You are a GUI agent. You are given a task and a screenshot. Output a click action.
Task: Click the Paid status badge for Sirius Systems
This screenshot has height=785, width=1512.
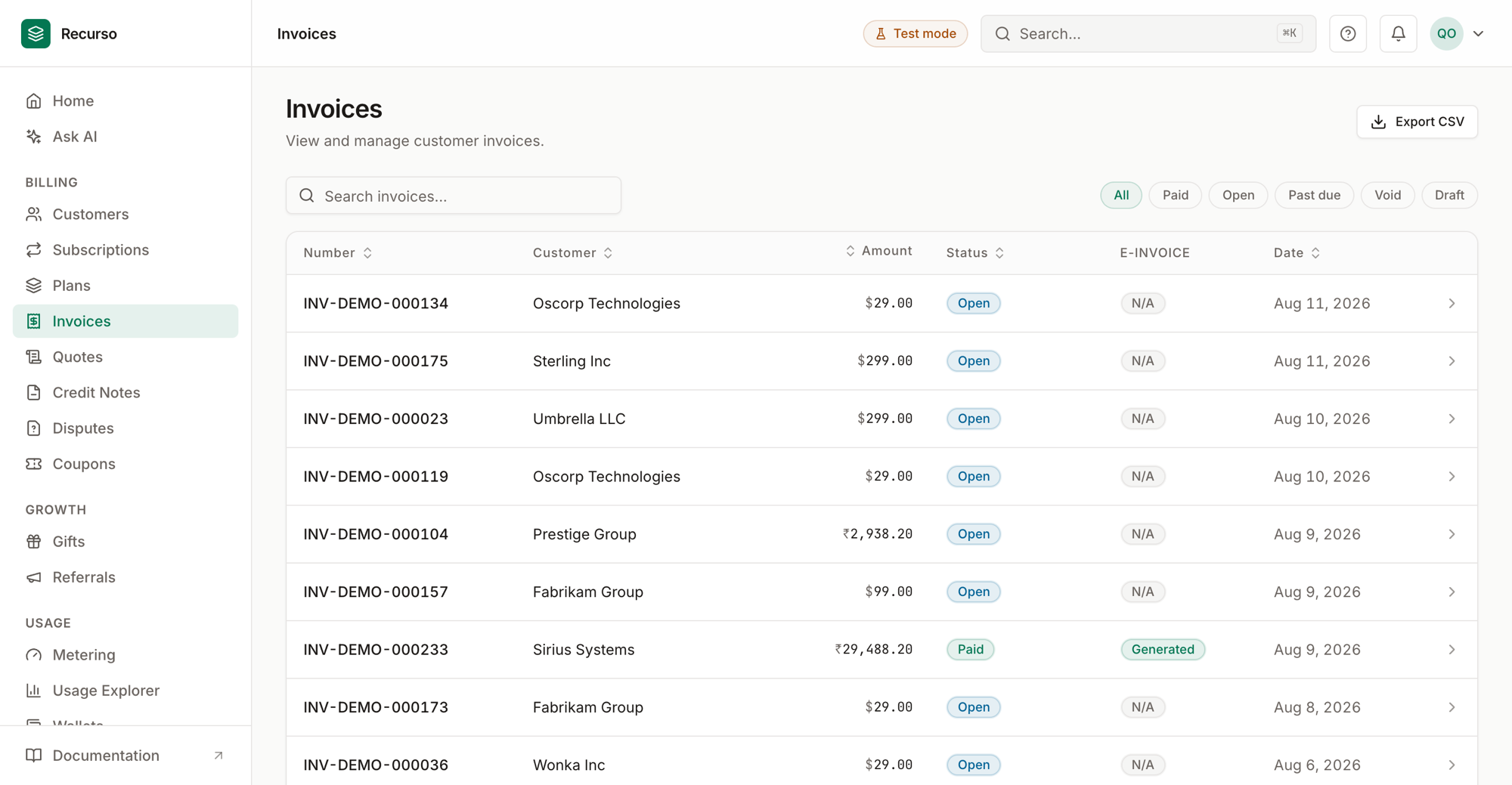tap(970, 650)
